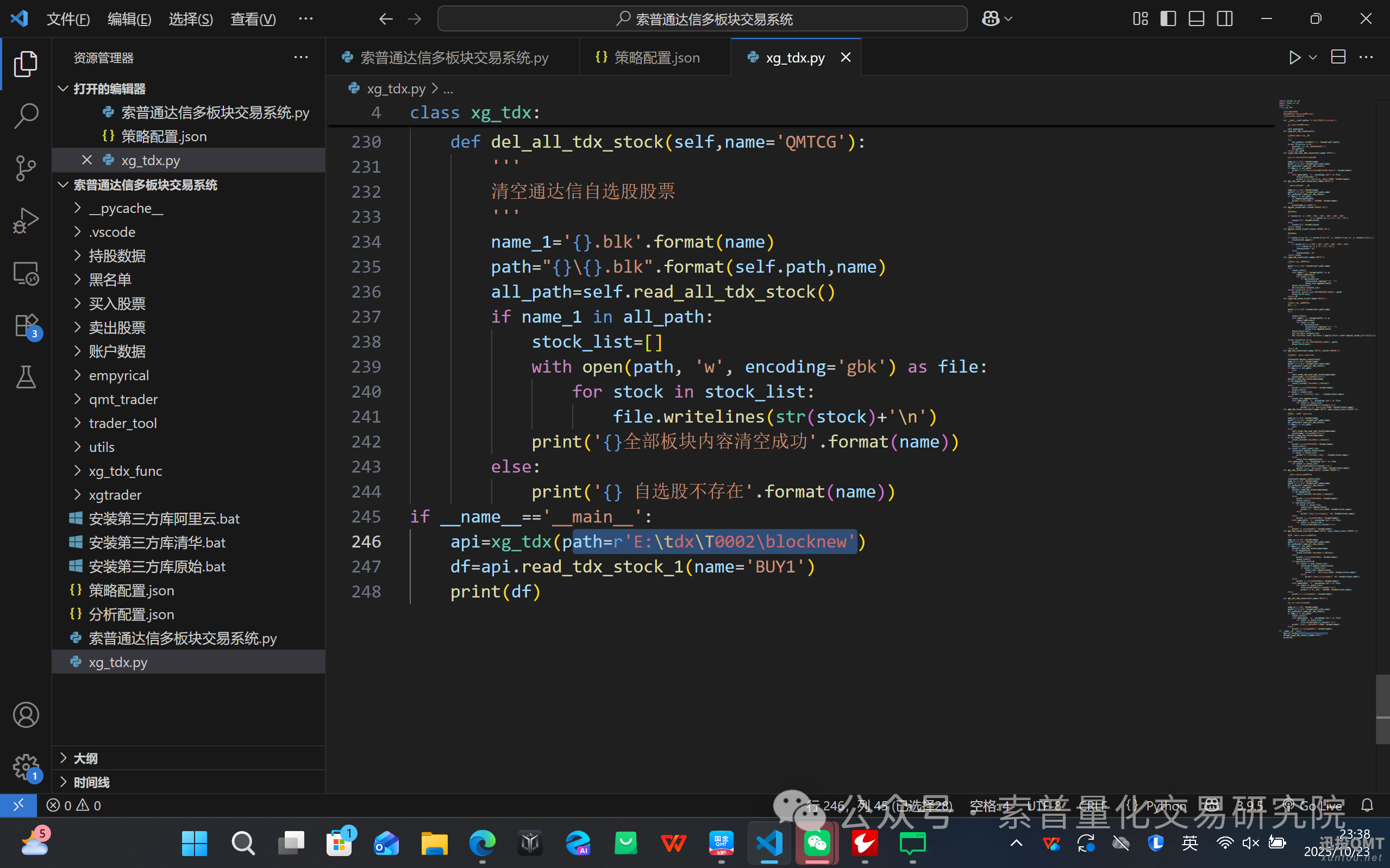Image resolution: width=1390 pixels, height=868 pixels.
Task: Expand the 大纲 outline section
Action: point(85,758)
